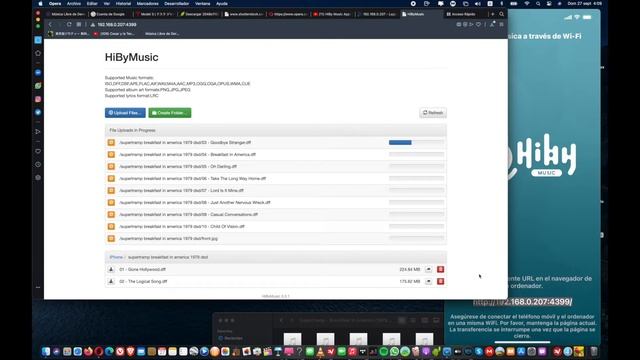Click the Goodbye Stranger upload progress bar
The image size is (640, 360).
(x=416, y=142)
